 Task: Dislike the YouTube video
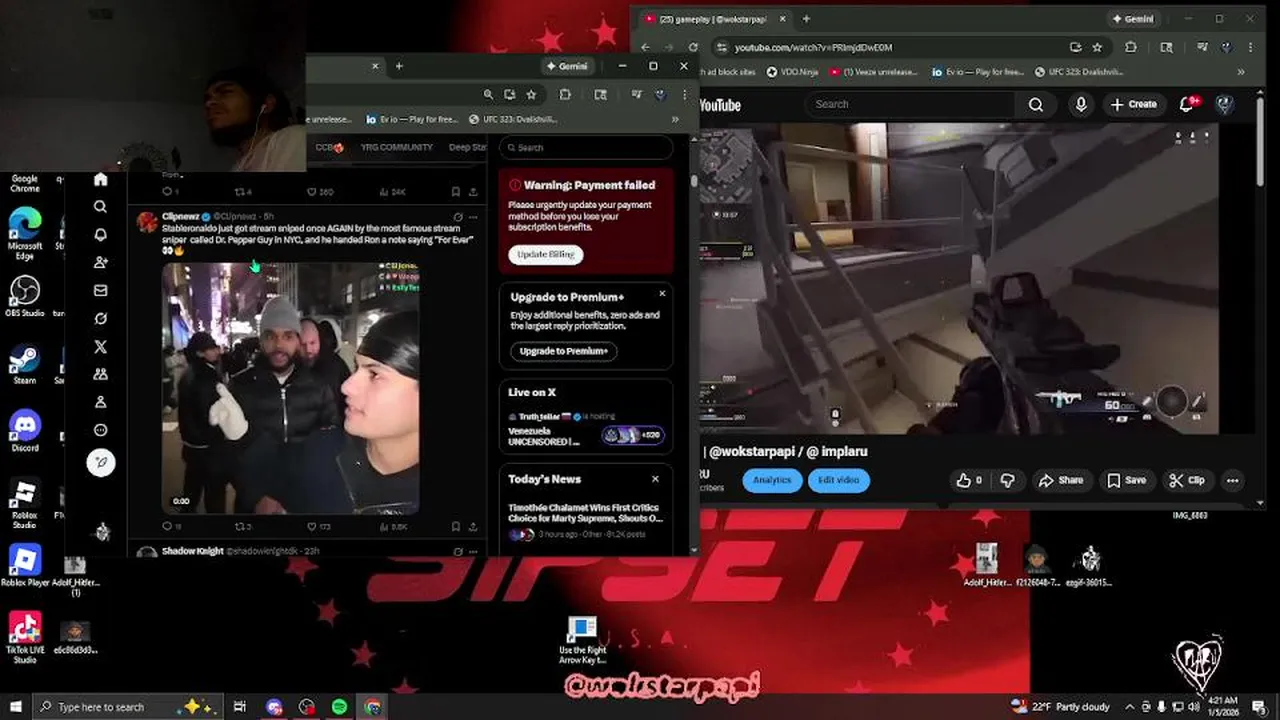pyautogui.click(x=1008, y=480)
